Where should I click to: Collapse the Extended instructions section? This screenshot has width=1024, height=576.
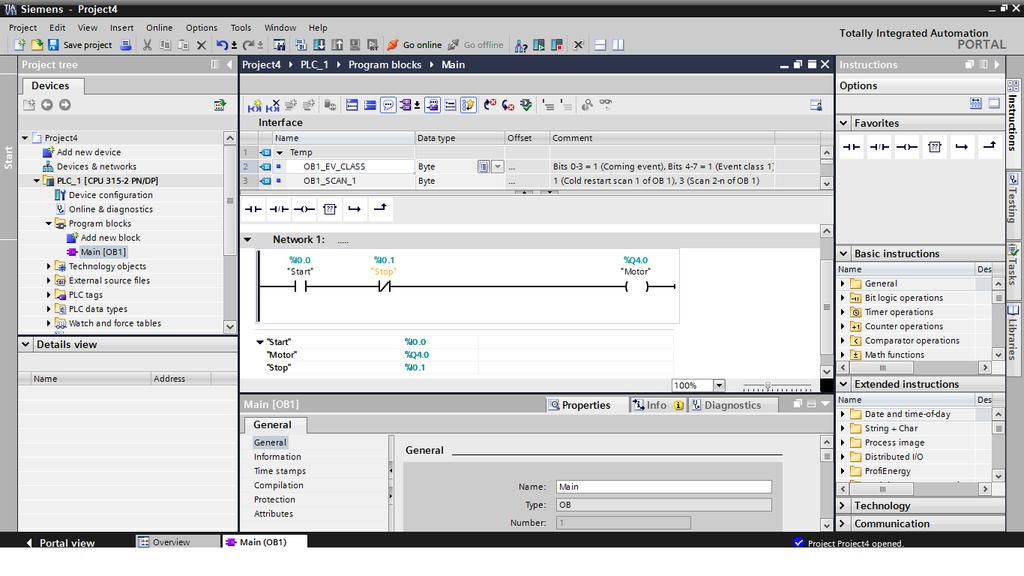(x=844, y=384)
